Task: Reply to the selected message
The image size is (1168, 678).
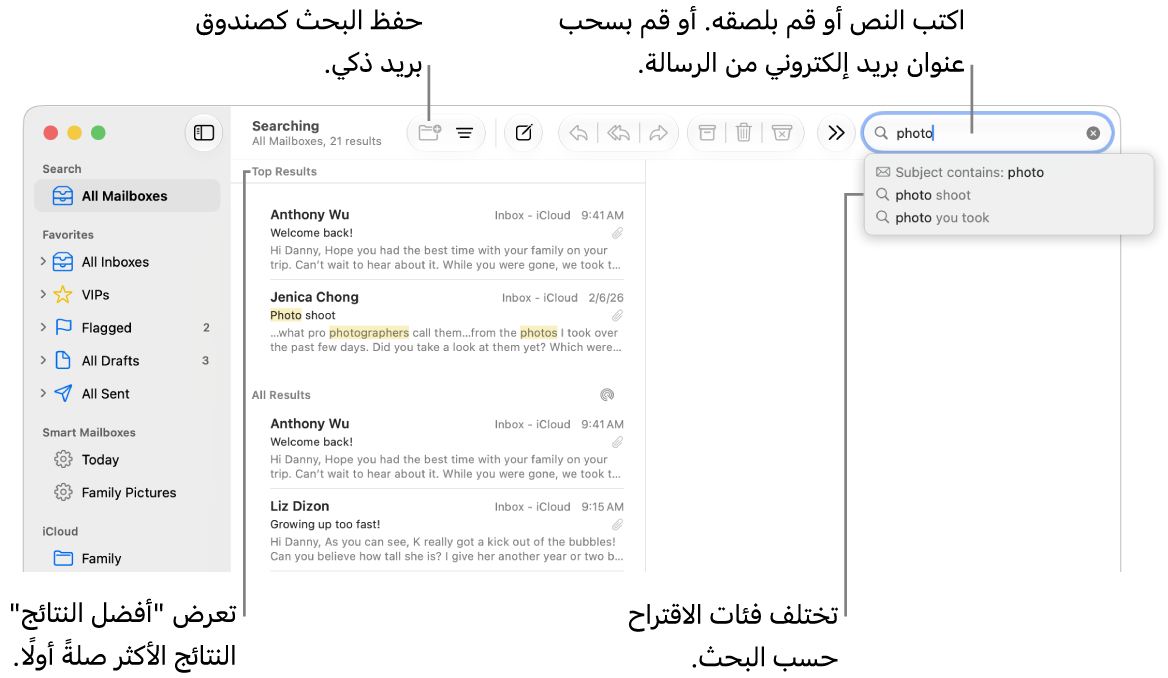Action: pyautogui.click(x=579, y=133)
